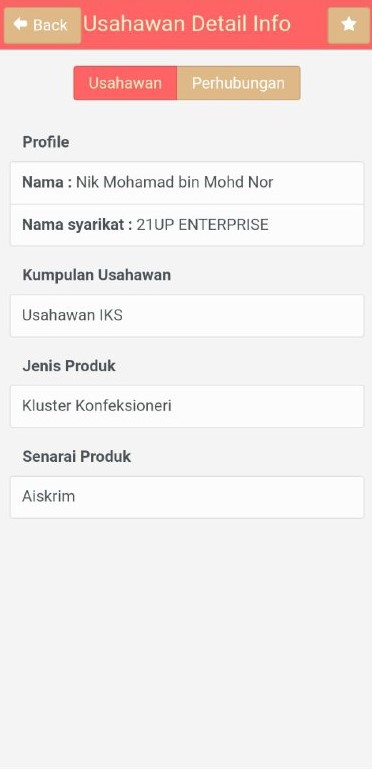This screenshot has width=372, height=769.
Task: Tap the star favorite icon
Action: point(348,25)
